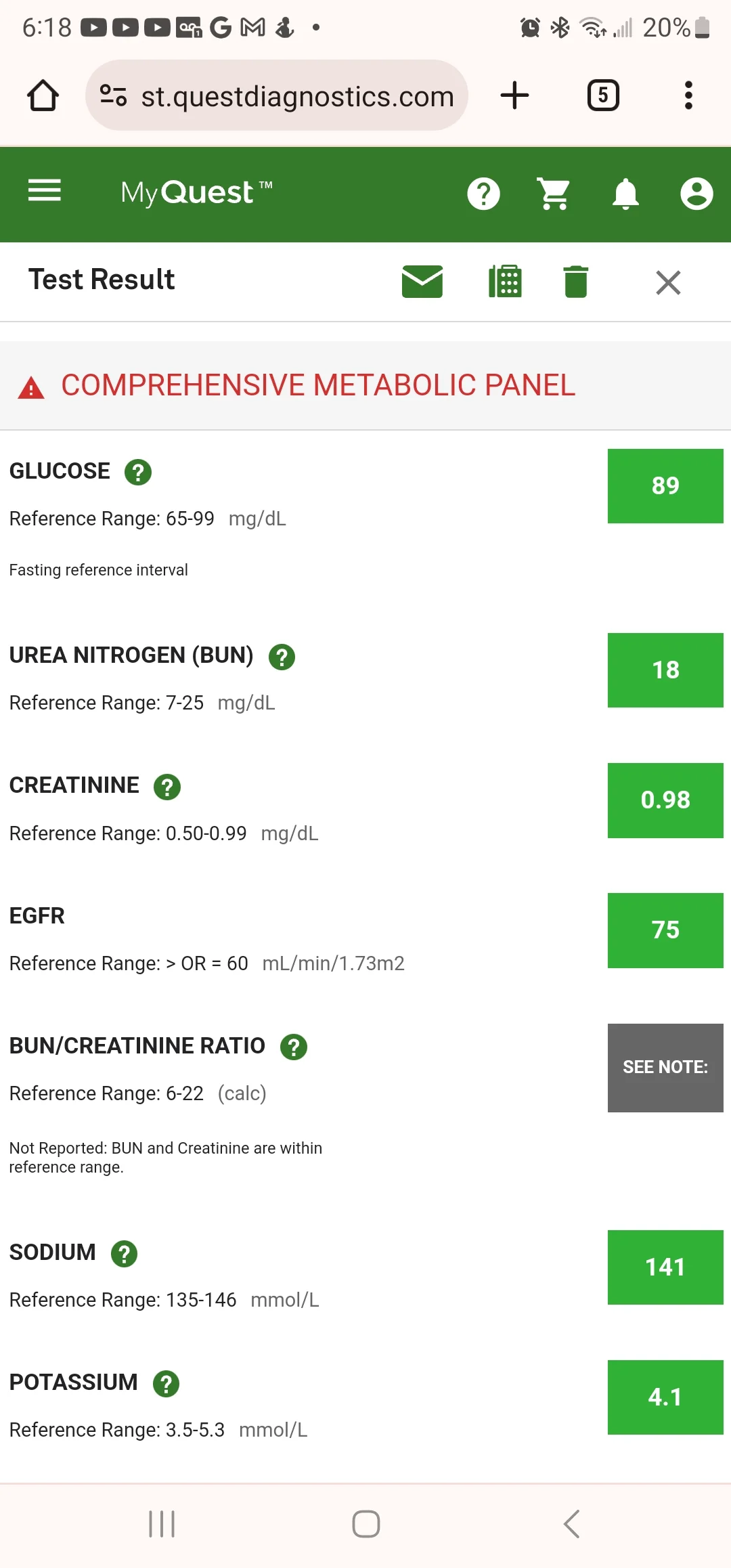Viewport: 731px width, 1568px height.
Task: Show info about the GLUCOSE test
Action: point(138,472)
